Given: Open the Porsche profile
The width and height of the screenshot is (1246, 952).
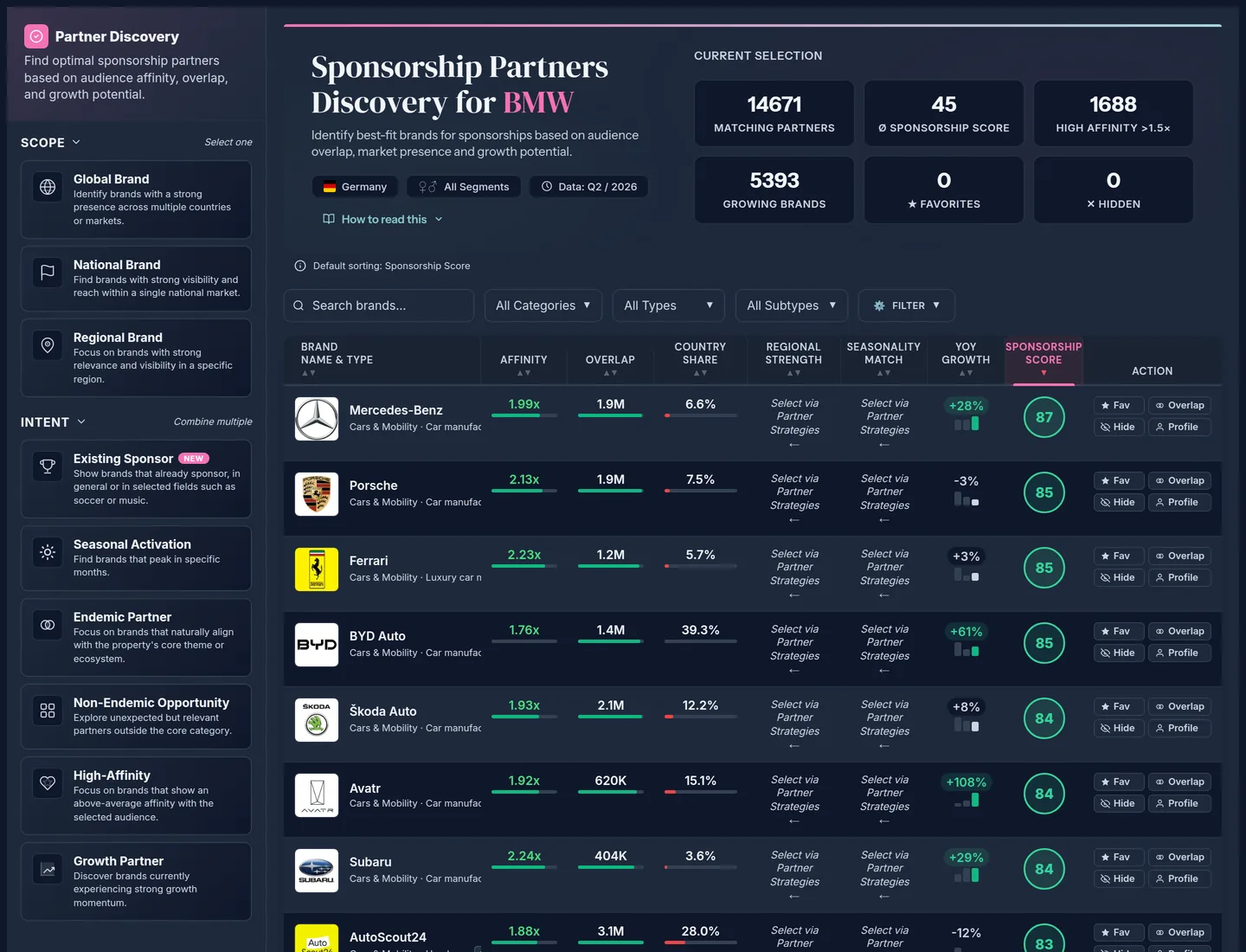Looking at the screenshot, I should tap(1179, 502).
